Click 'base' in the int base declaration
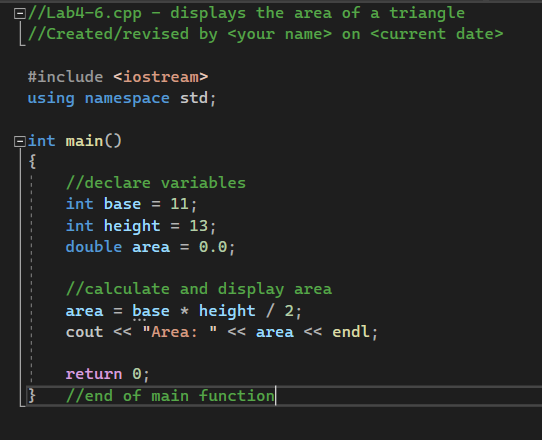Screen dimensions: 542x440 [122, 204]
